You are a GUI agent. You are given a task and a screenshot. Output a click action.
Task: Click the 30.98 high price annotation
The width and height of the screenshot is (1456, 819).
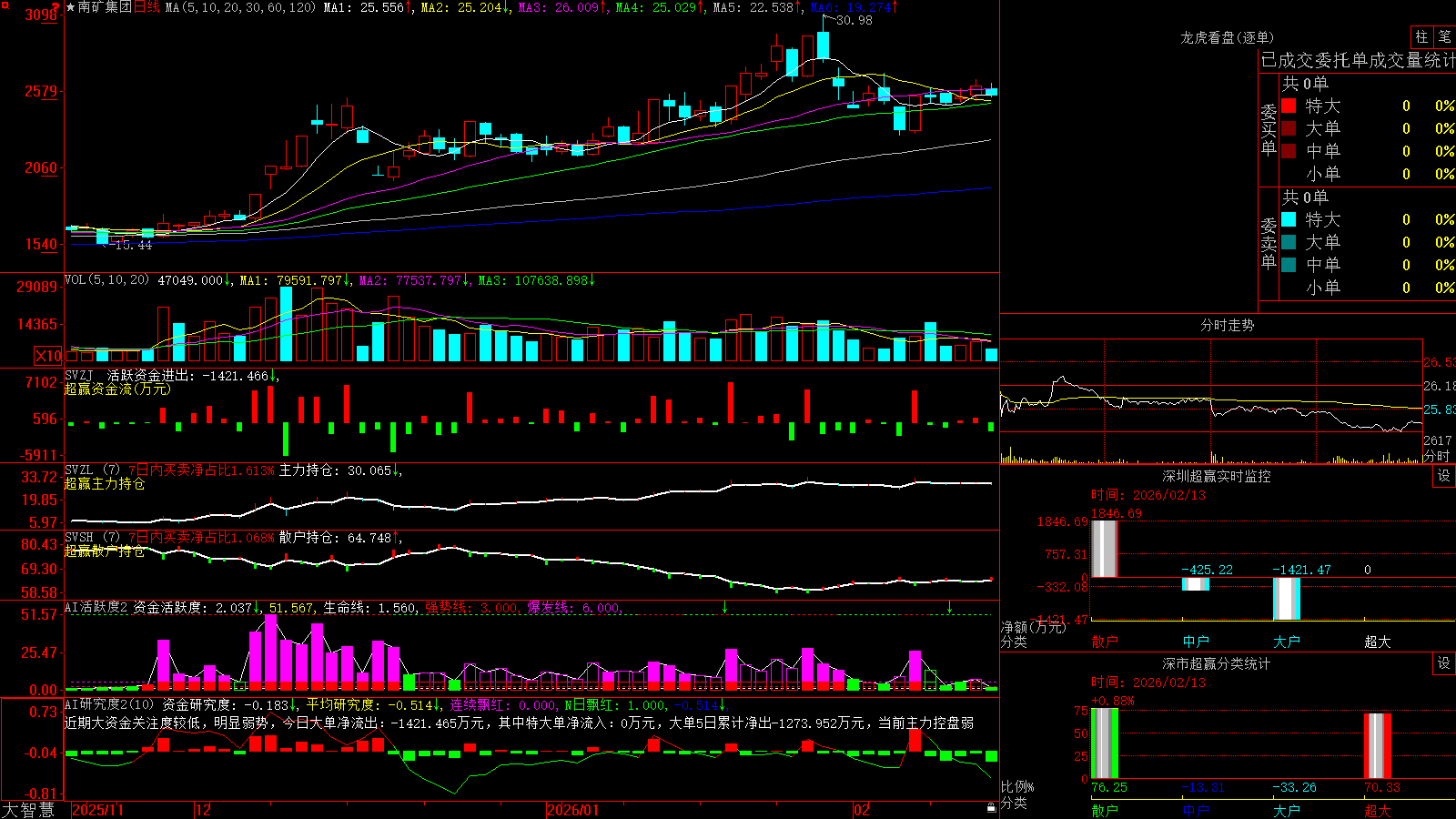[854, 20]
